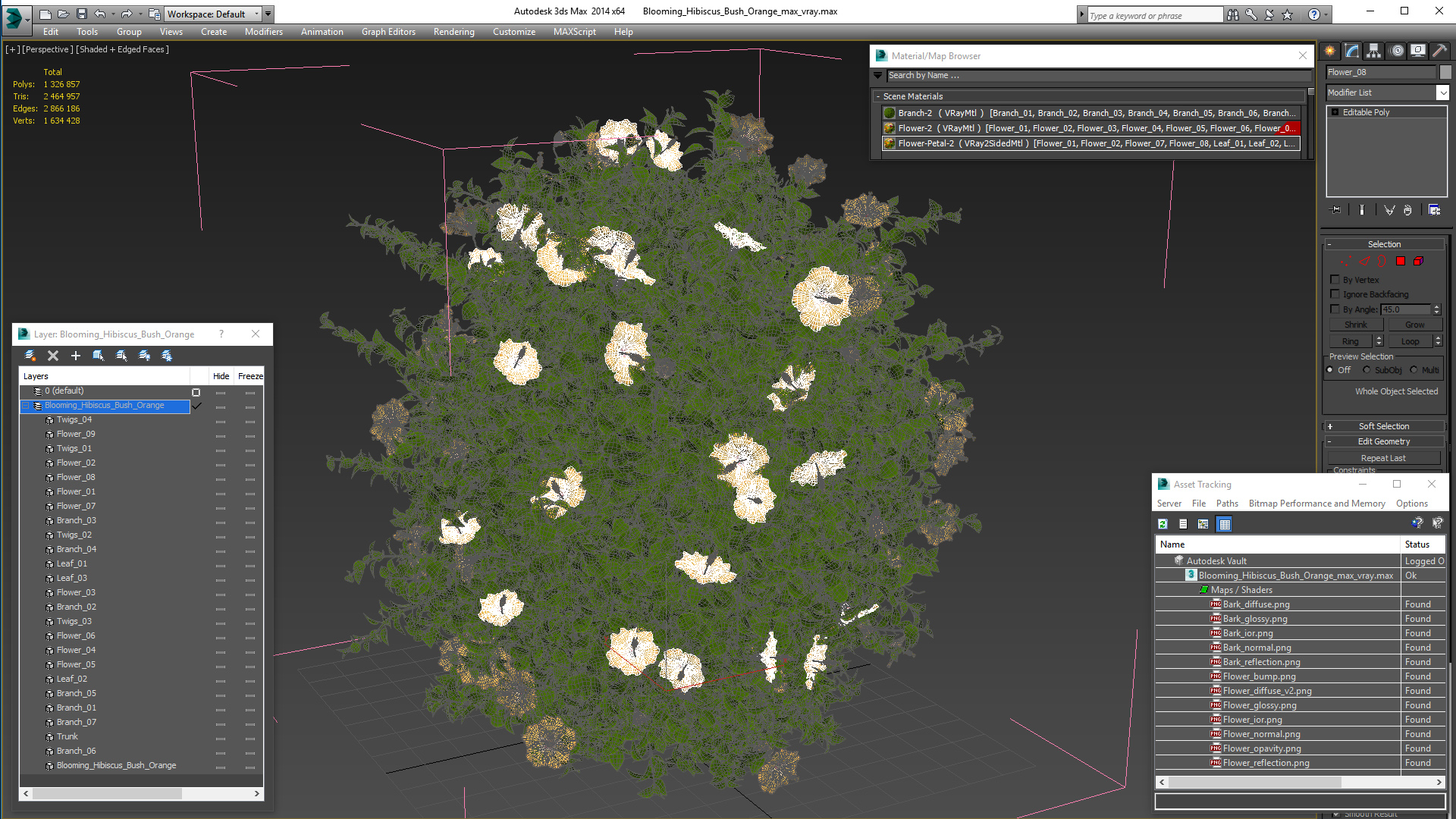
Task: Open Material/Map Browser options arrow
Action: (x=878, y=75)
